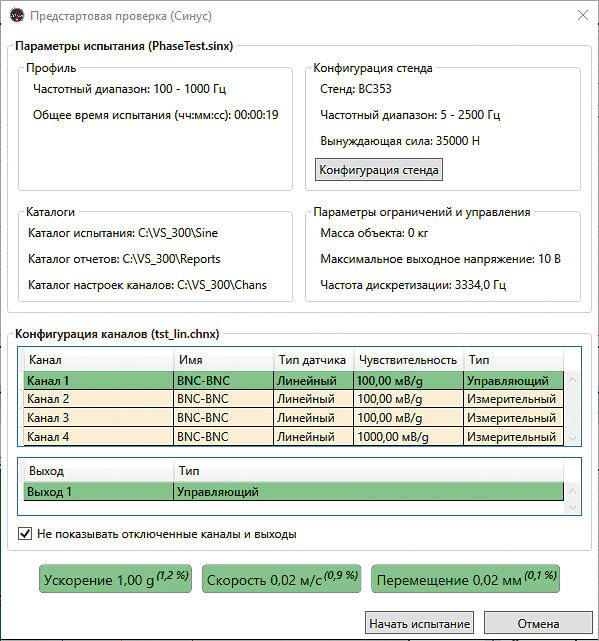The height and width of the screenshot is (641, 599).
Task: Click the Скорость 0,02 м/с indicator
Action: (x=281, y=578)
